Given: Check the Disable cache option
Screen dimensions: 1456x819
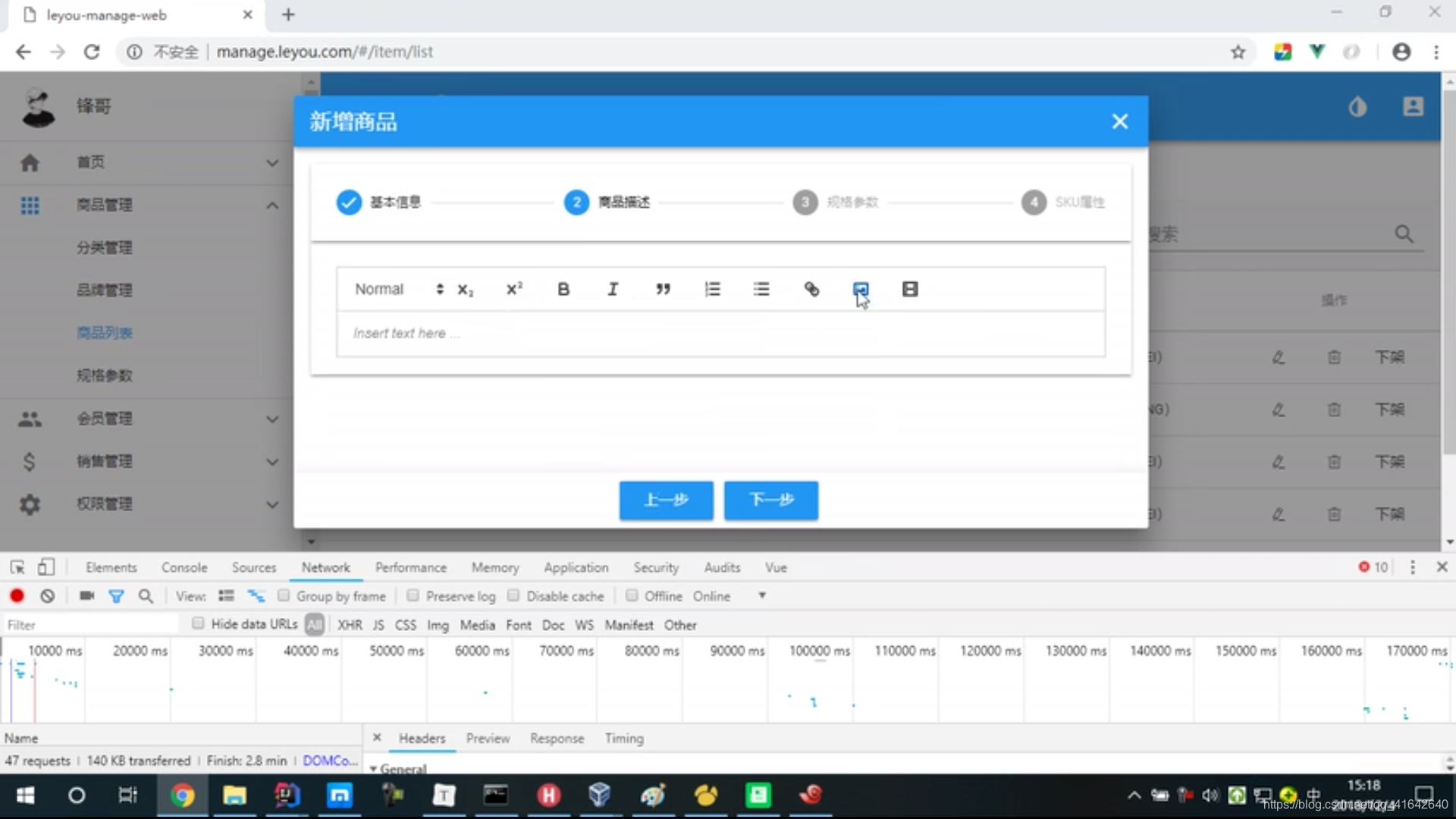Looking at the screenshot, I should [513, 596].
